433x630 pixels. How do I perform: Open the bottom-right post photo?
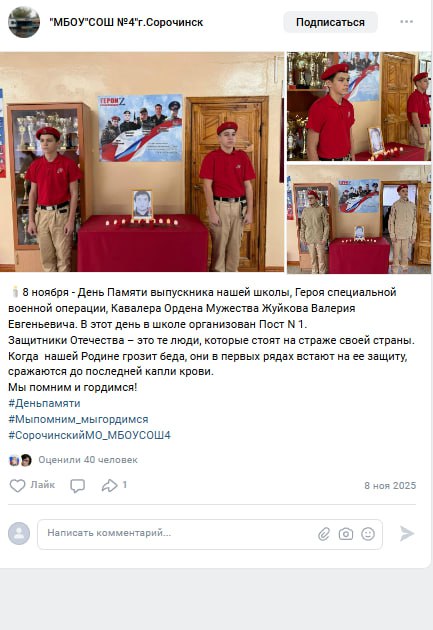point(359,219)
